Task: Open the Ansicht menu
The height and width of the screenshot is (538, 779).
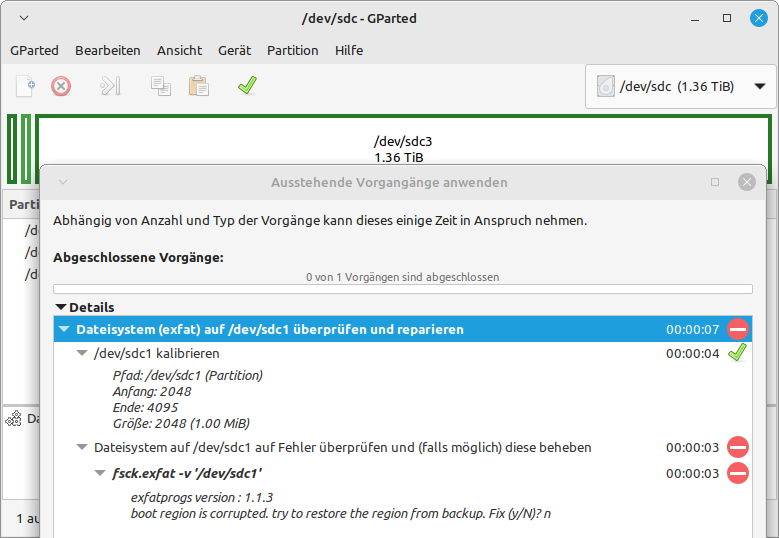Action: [x=179, y=51]
